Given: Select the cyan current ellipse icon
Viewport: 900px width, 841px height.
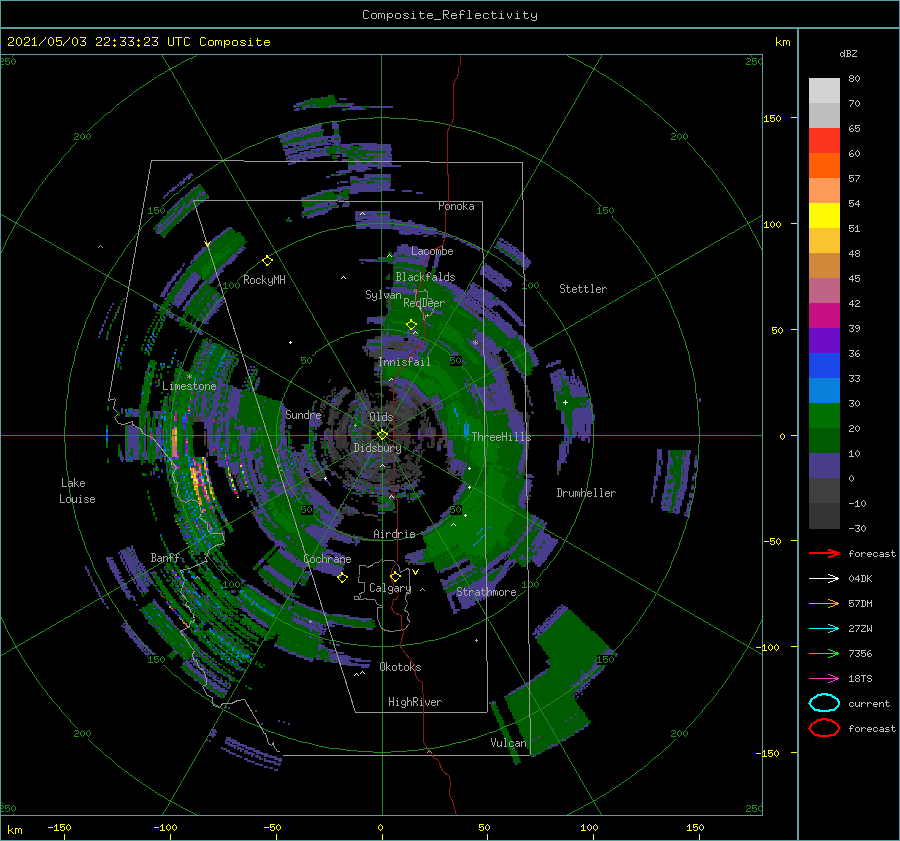Looking at the screenshot, I should (x=824, y=703).
